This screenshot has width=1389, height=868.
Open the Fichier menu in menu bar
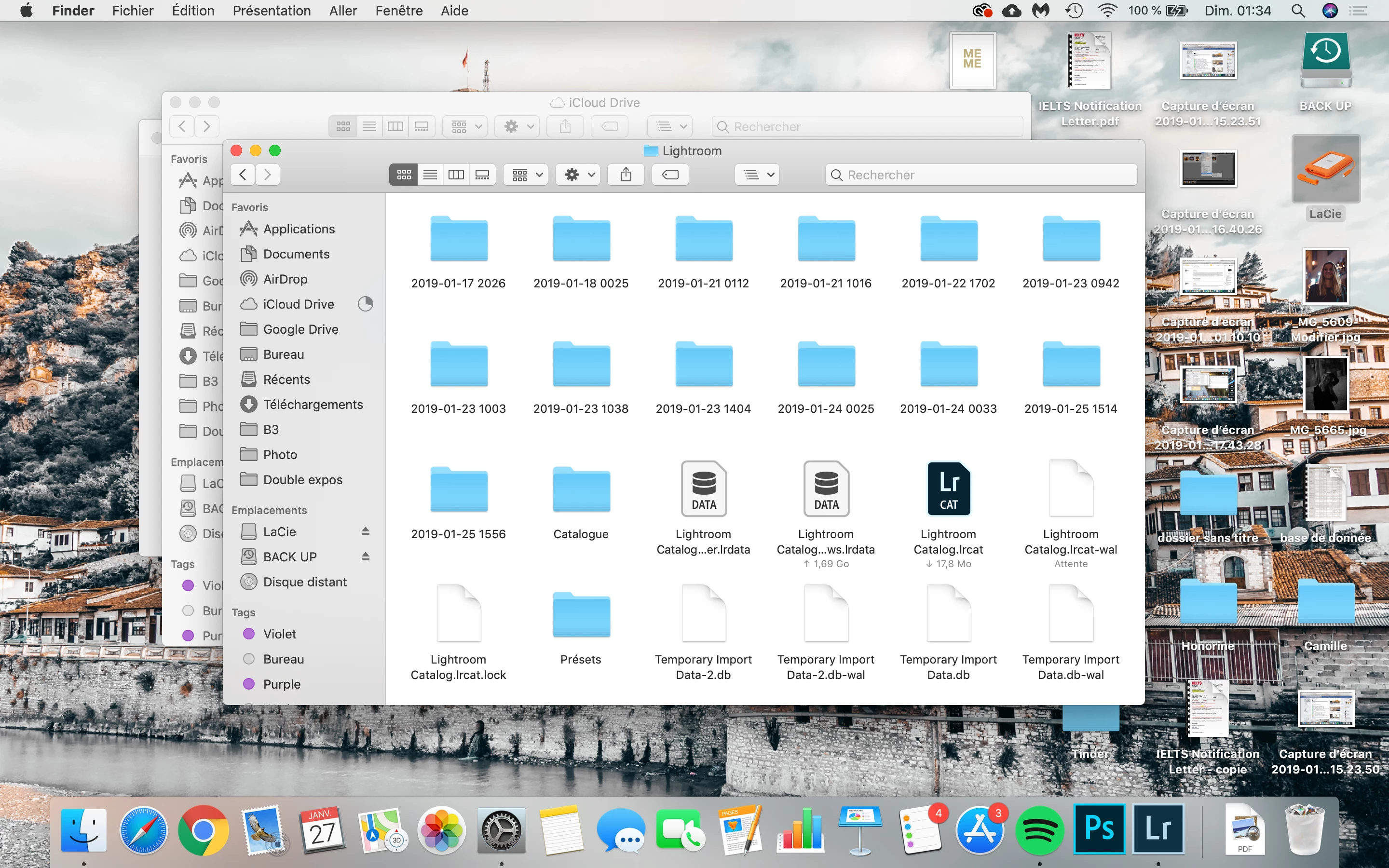(x=133, y=10)
